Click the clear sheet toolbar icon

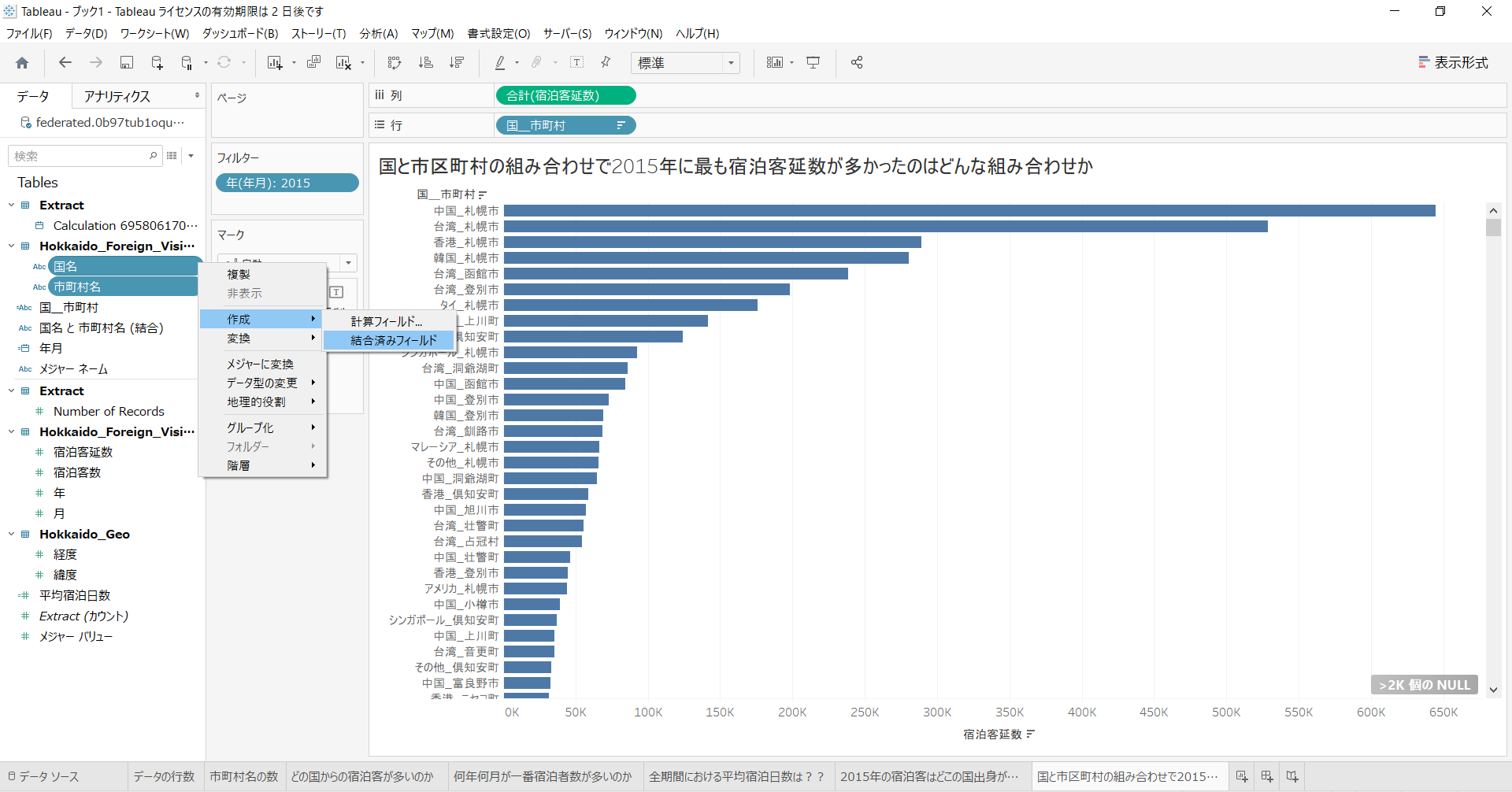click(x=343, y=63)
